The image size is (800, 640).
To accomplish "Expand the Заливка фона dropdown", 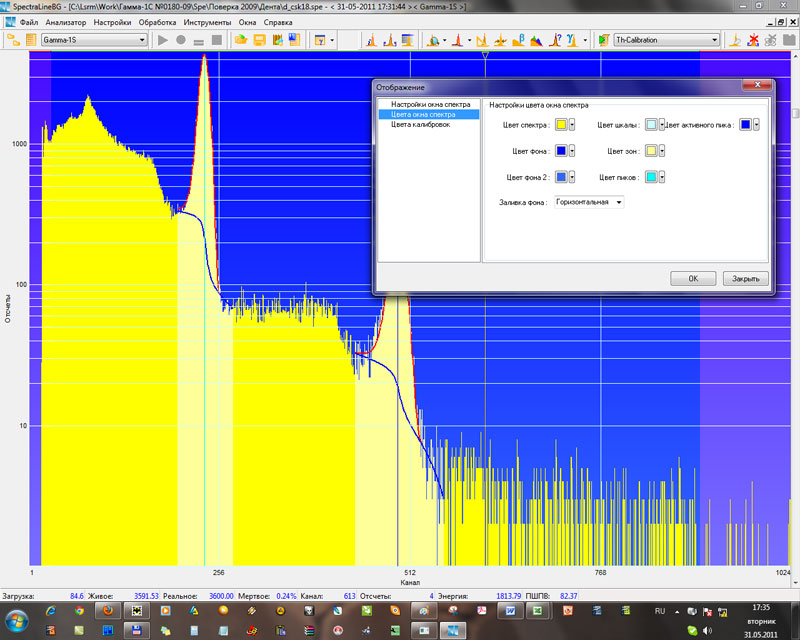I will (619, 202).
